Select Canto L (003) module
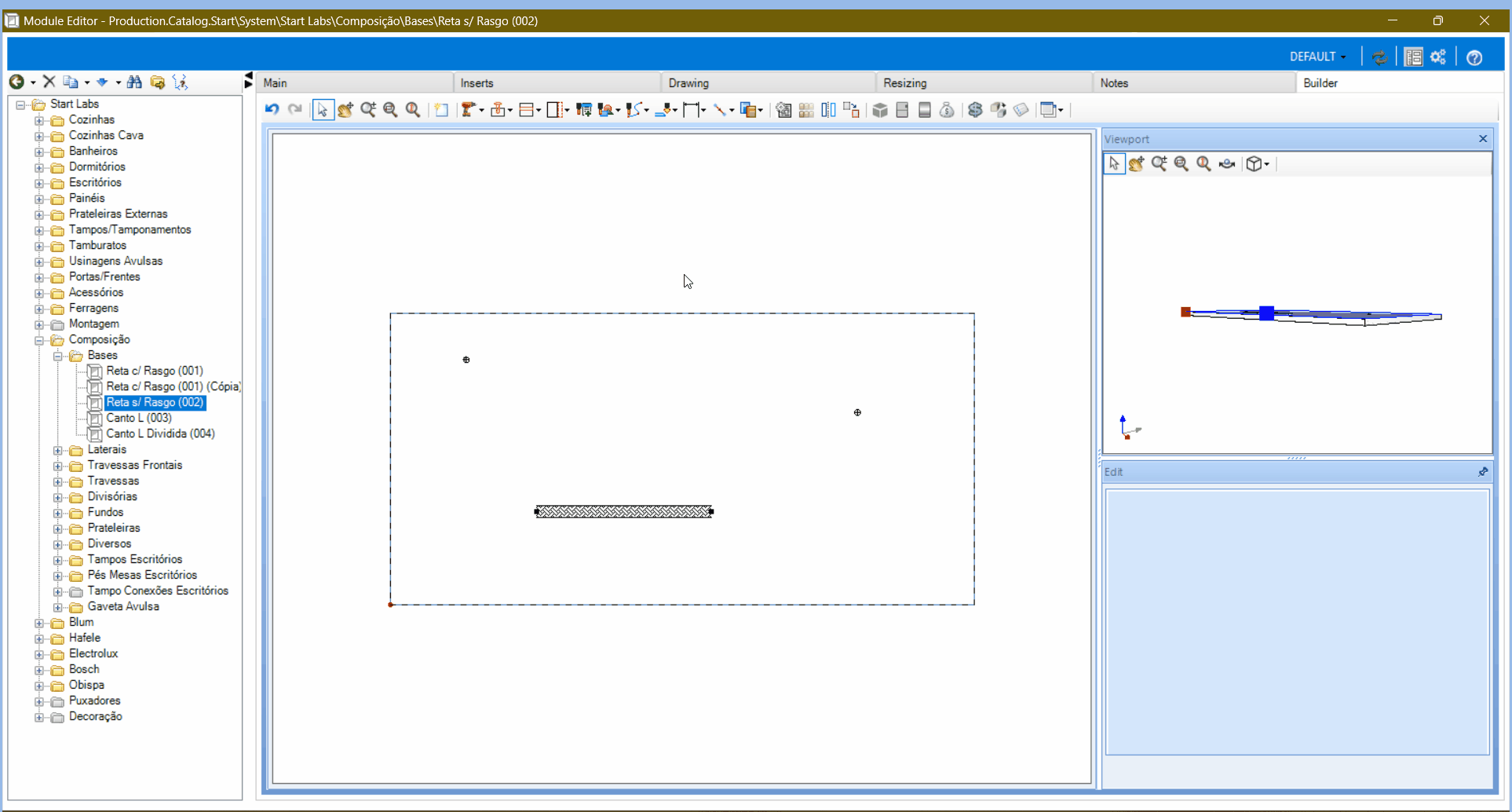Viewport: 1512px width, 812px height. click(x=139, y=418)
